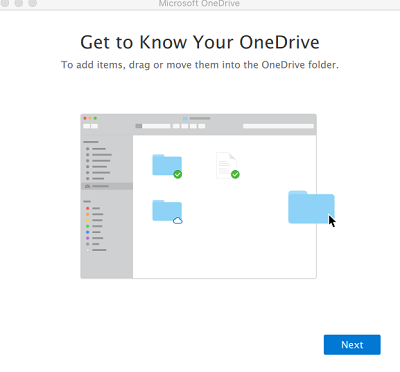Click the Microsoft OneDrive window title
The width and height of the screenshot is (400, 372).
[x=199, y=4]
